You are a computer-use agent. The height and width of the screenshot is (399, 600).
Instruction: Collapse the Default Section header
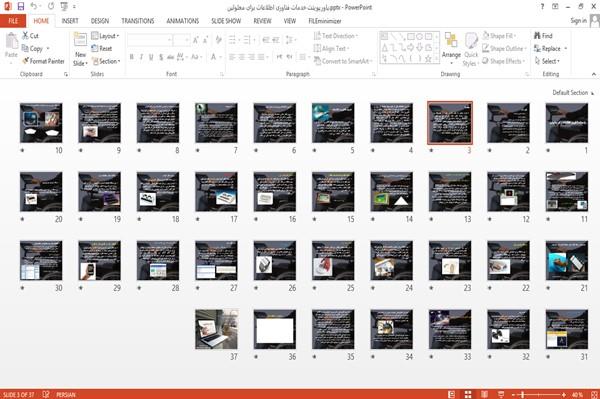tap(573, 93)
